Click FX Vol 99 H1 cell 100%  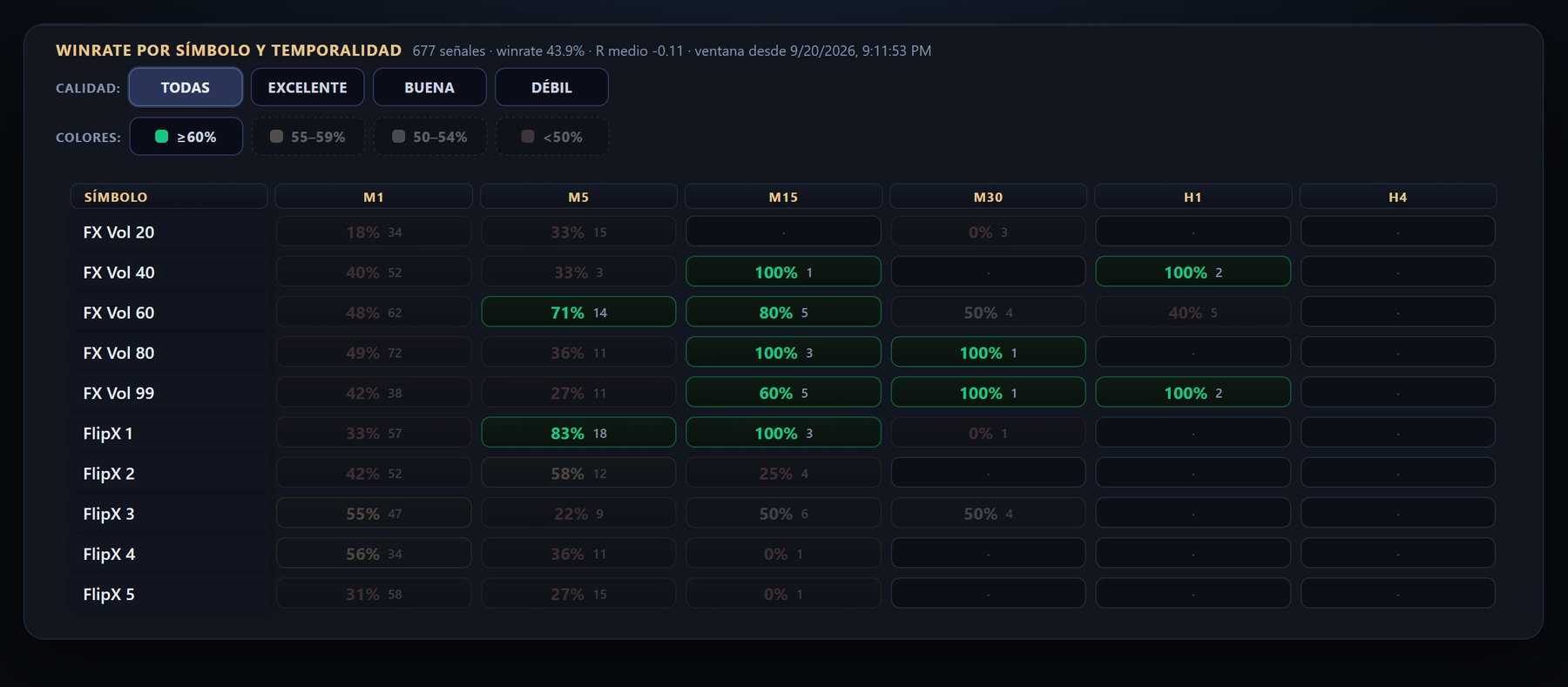pyautogui.click(x=1193, y=392)
